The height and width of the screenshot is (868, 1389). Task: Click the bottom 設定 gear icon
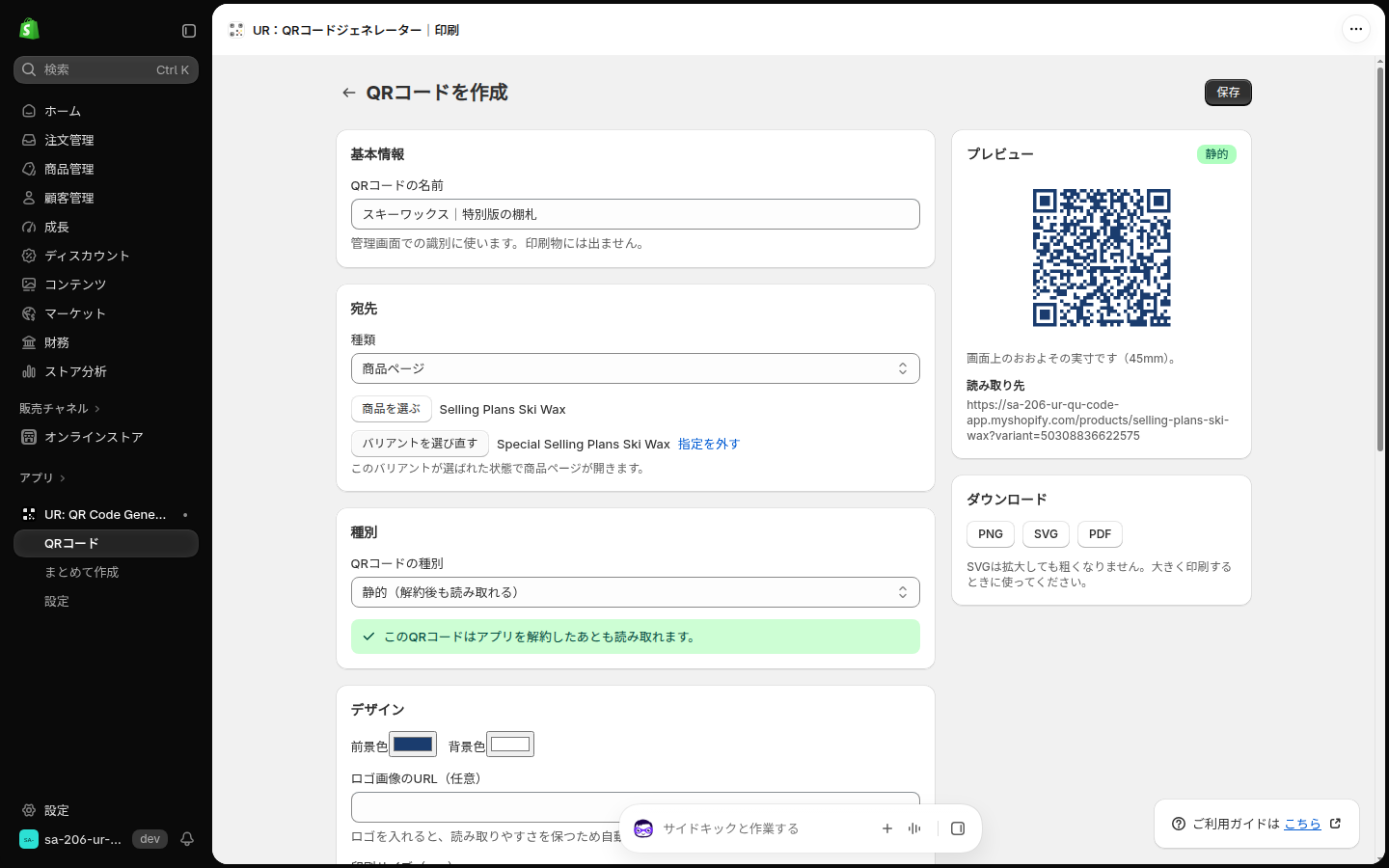point(29,811)
